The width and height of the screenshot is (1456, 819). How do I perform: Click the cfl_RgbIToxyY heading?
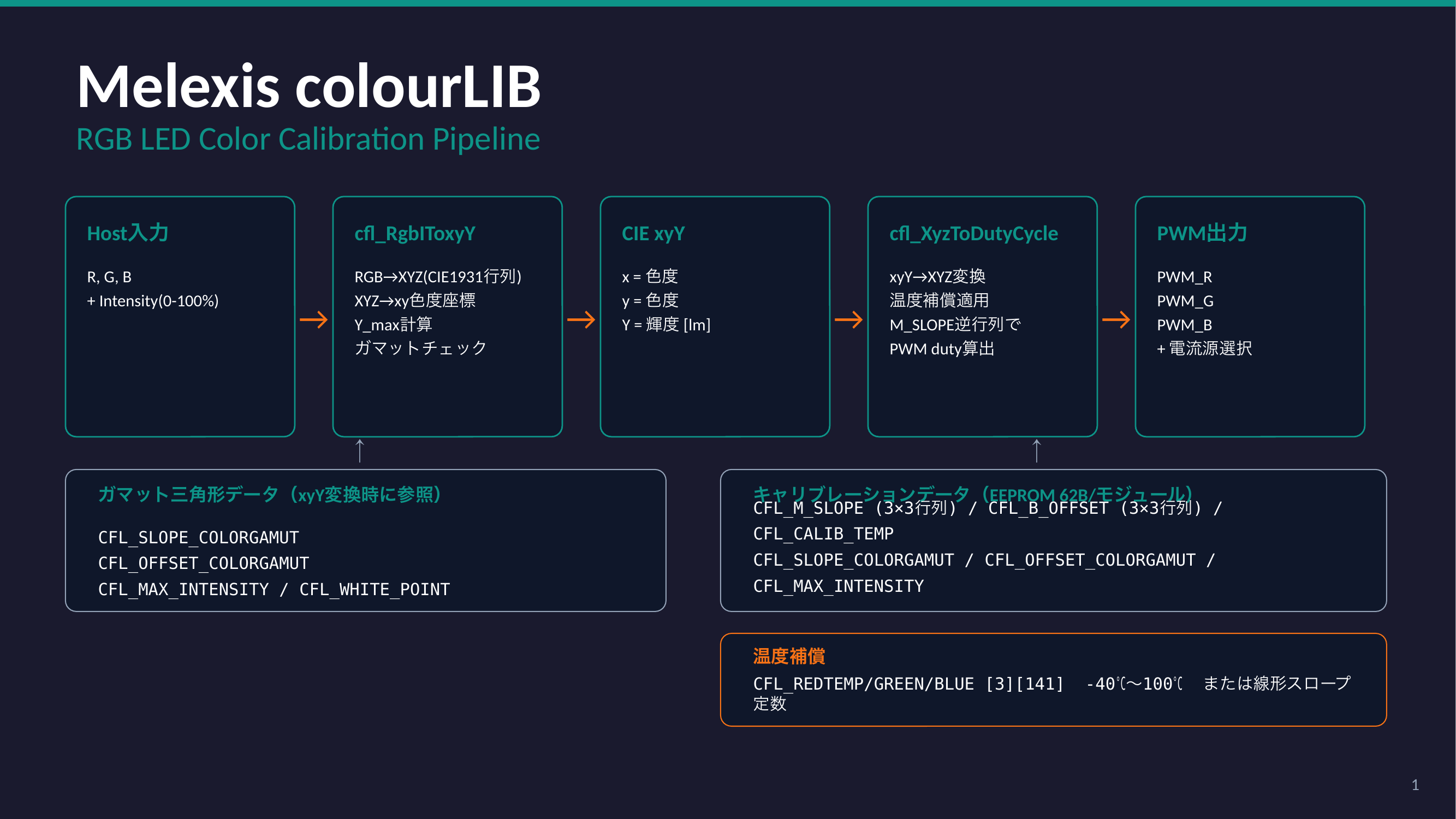click(414, 234)
